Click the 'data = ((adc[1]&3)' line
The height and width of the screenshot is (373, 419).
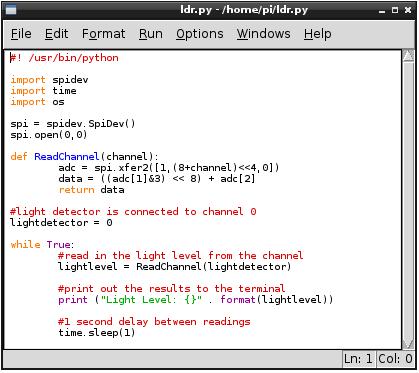coord(157,179)
